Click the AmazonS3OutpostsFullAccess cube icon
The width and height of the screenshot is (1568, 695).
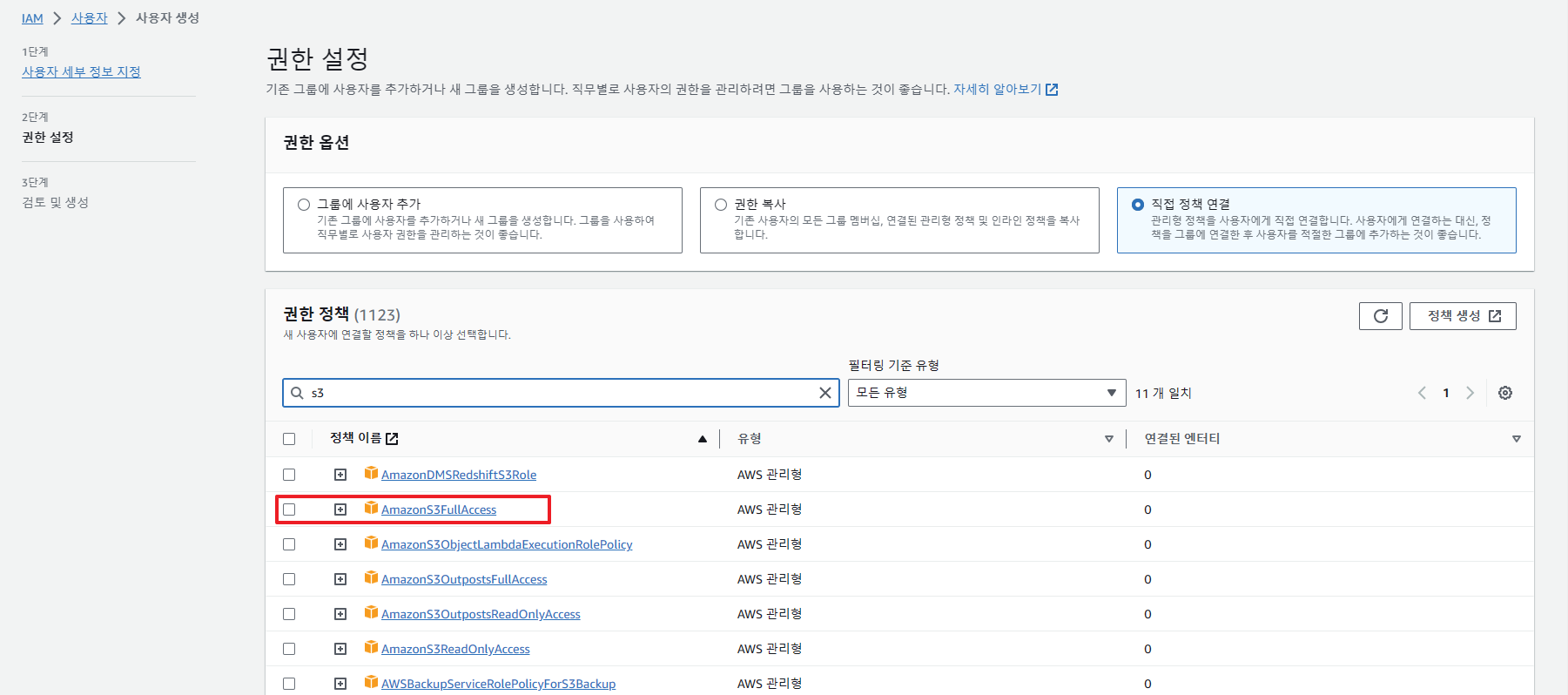371,577
